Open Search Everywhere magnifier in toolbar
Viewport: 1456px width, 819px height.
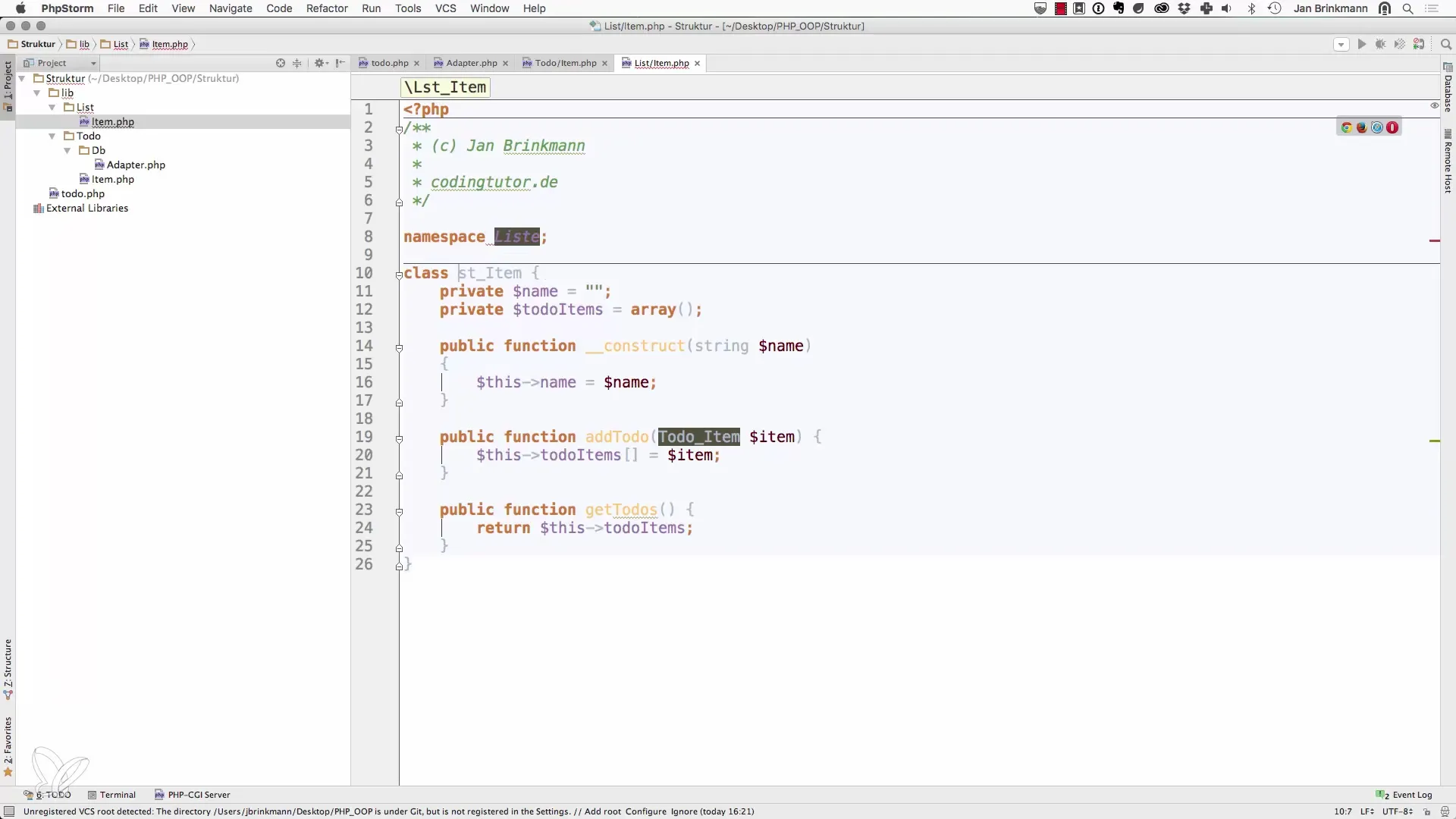coord(1445,44)
